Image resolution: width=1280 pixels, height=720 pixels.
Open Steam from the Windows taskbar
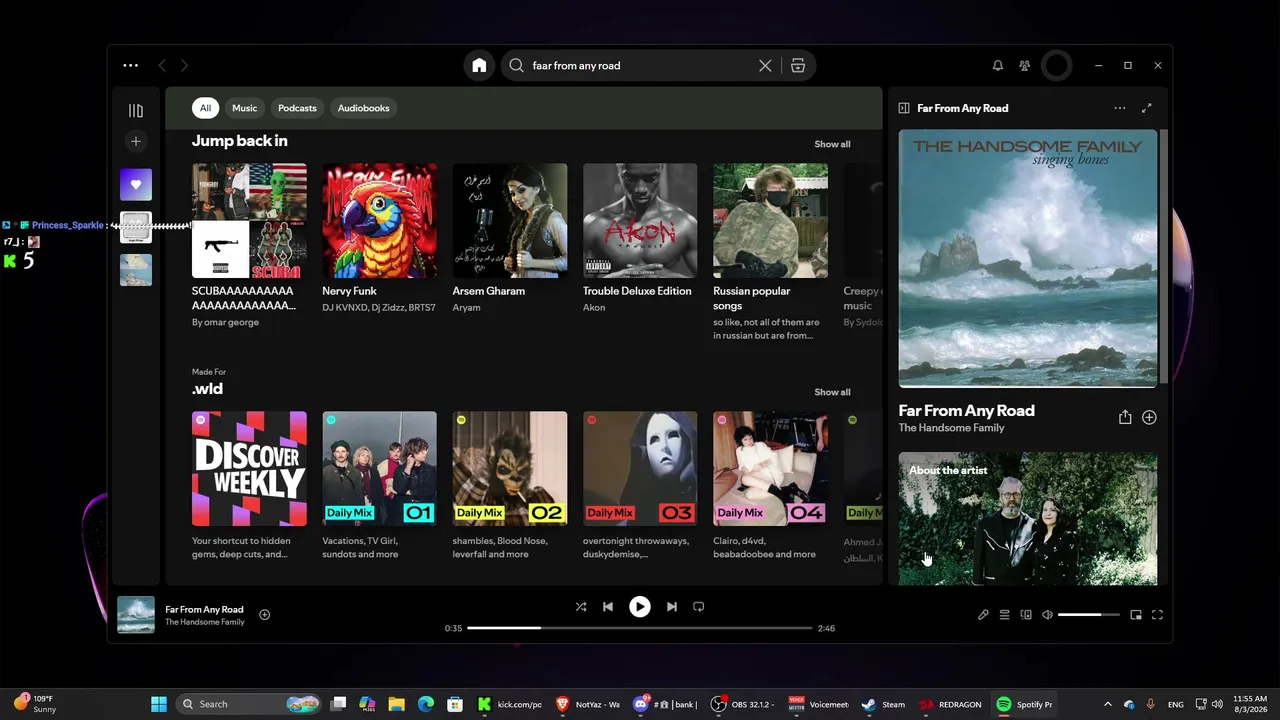(883, 704)
